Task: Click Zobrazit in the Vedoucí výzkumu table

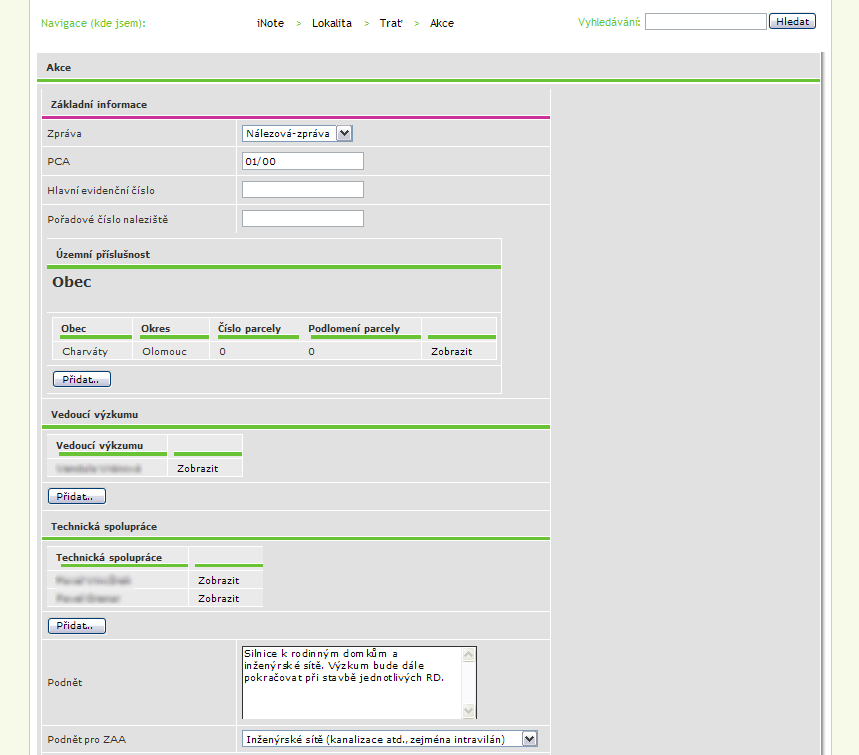Action: pos(197,468)
